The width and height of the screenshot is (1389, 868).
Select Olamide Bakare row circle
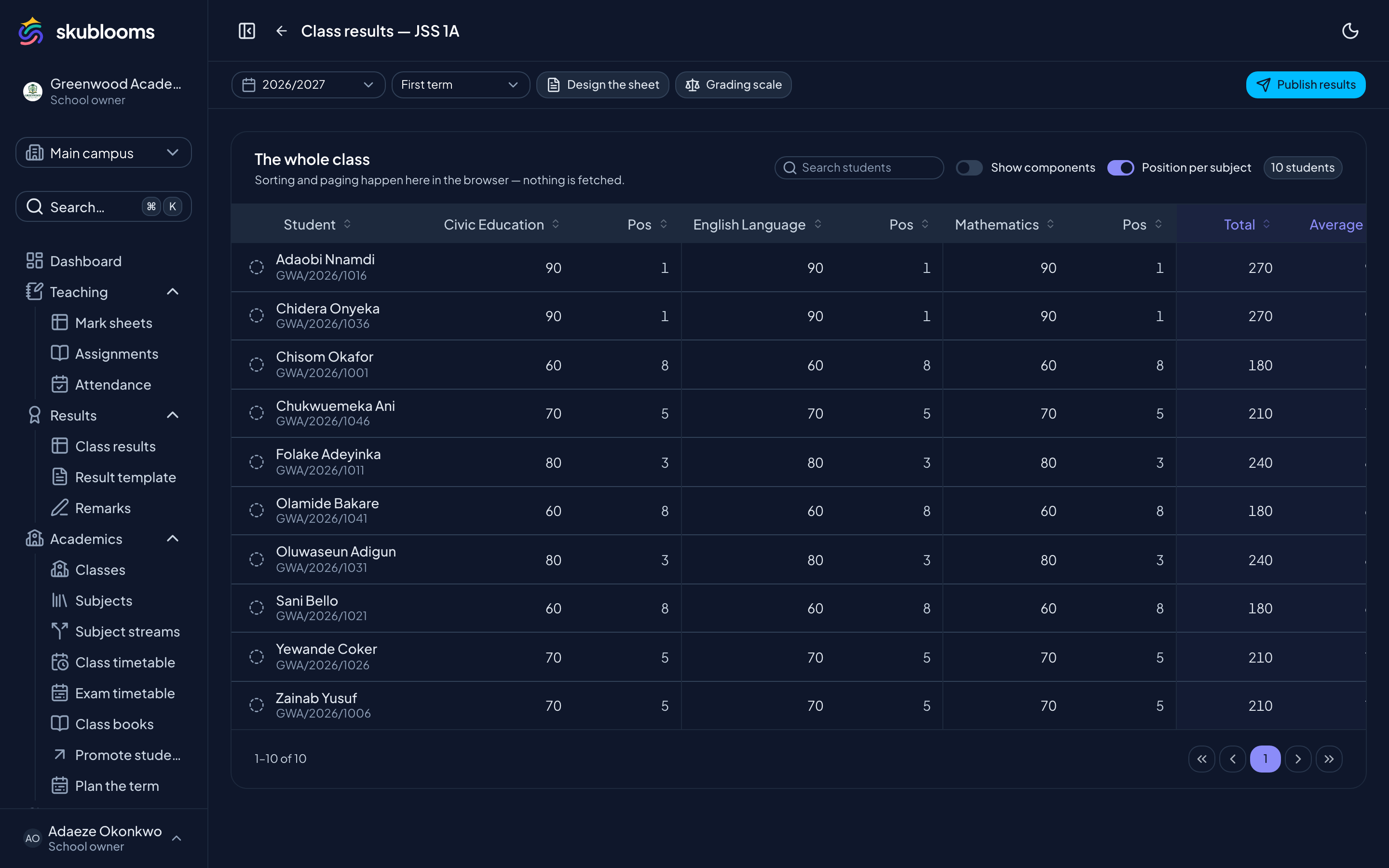tap(257, 510)
